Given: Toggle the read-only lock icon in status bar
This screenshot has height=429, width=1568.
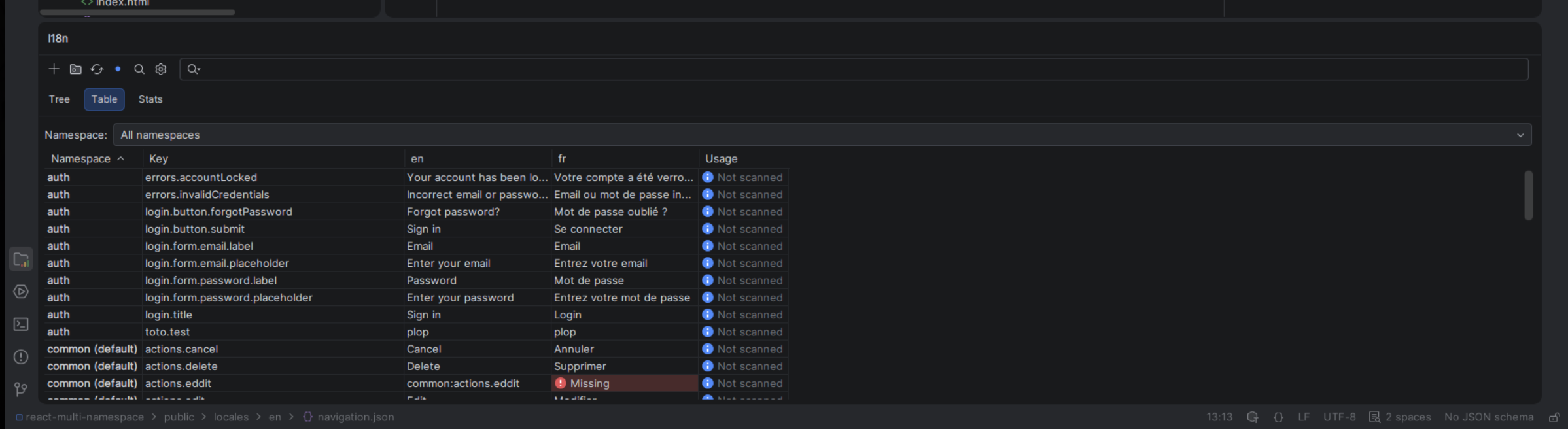Looking at the screenshot, I should [x=1554, y=417].
